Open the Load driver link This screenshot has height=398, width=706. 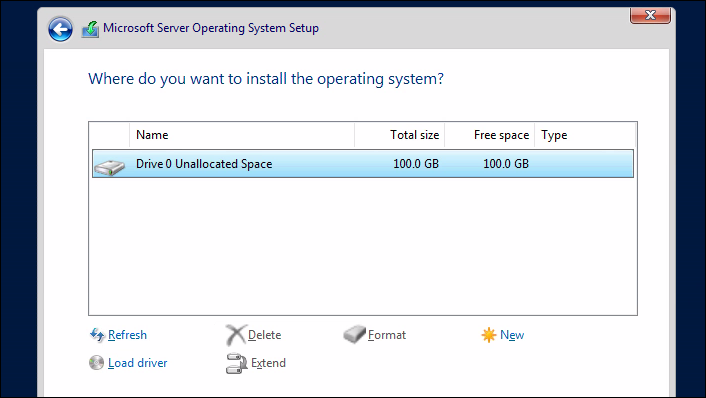(137, 363)
